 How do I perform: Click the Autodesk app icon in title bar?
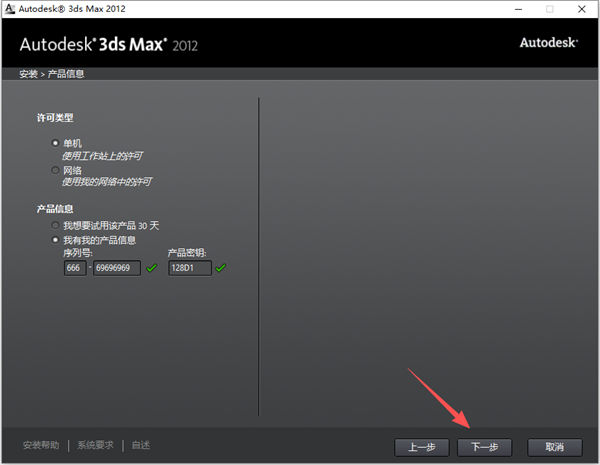(10, 8)
